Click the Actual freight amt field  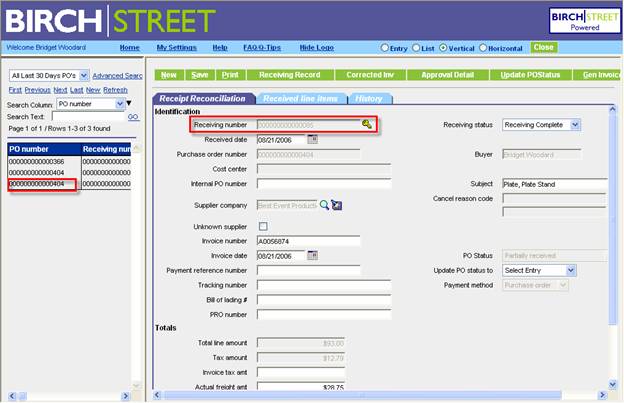click(x=301, y=387)
